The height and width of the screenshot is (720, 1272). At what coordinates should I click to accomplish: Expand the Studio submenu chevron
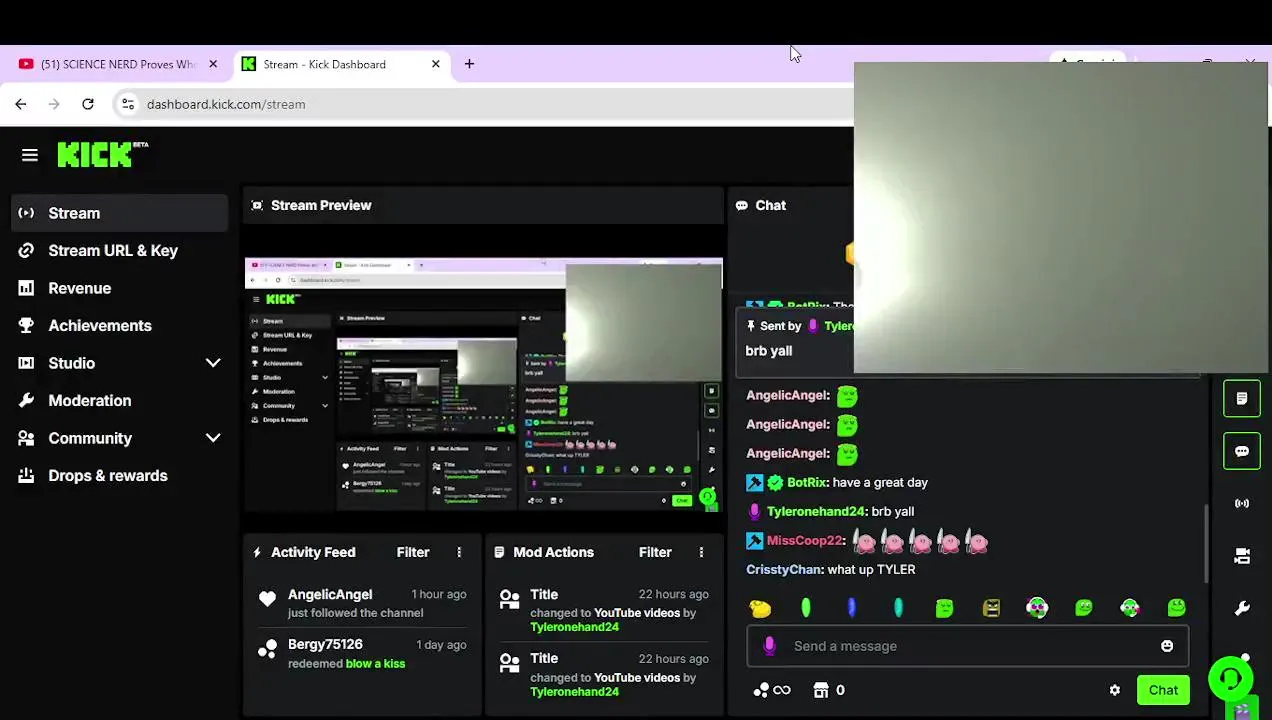[x=213, y=363]
